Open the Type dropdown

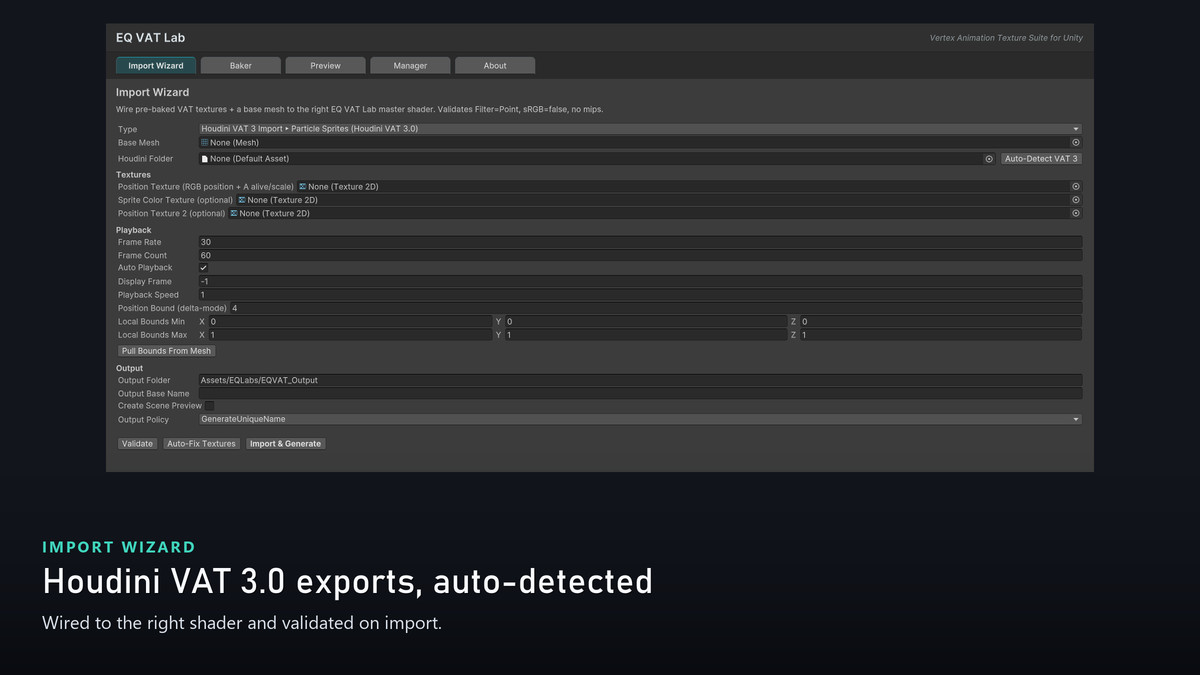[x=640, y=129]
